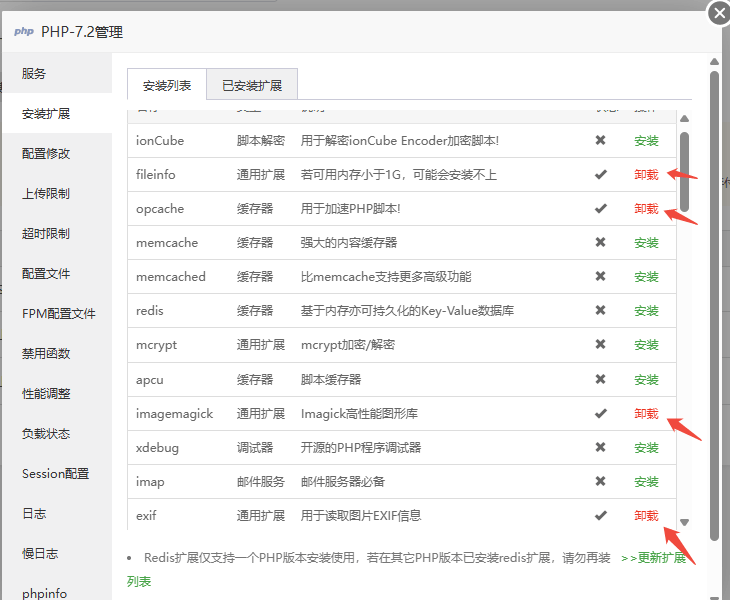The image size is (730, 600).
Task: Click the memcache X status icon
Action: click(x=601, y=242)
